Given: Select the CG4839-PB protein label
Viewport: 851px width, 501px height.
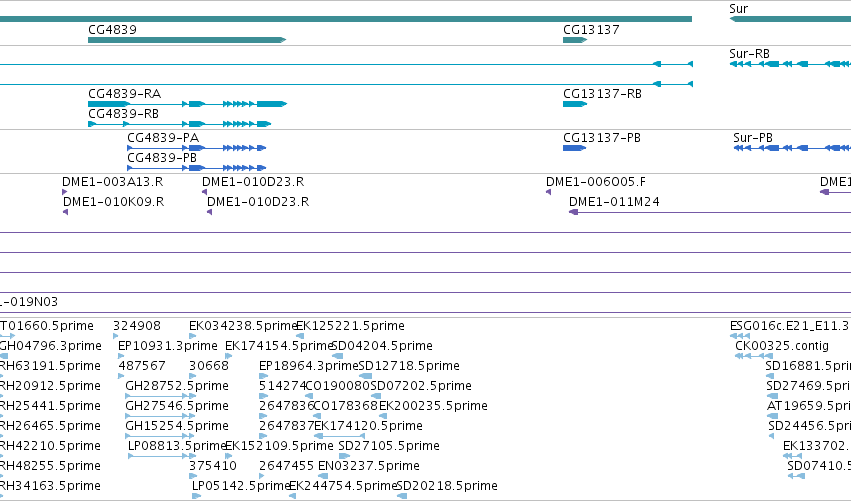Looking at the screenshot, I should pos(162,158).
